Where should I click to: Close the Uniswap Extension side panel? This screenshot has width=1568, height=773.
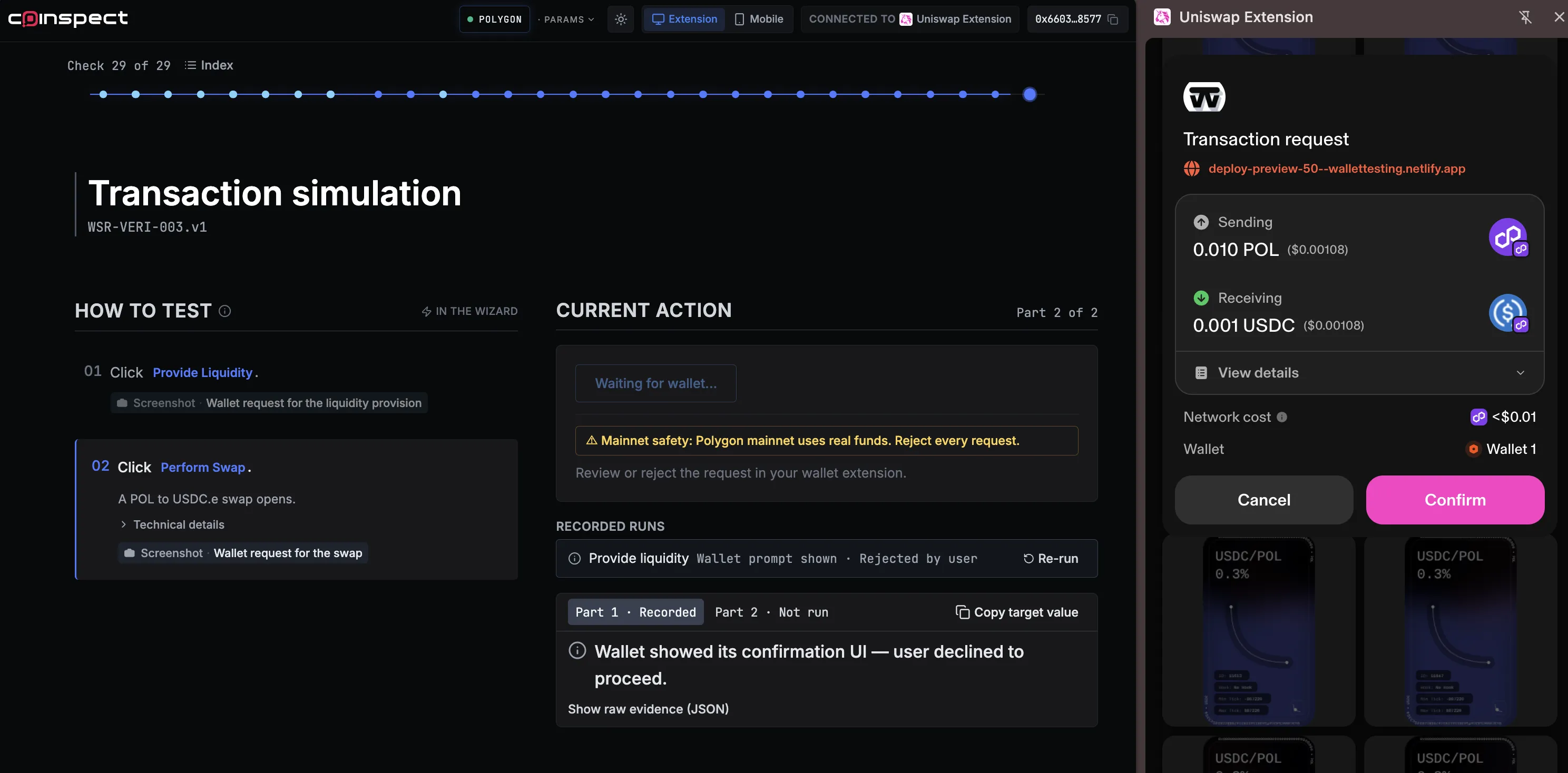click(1559, 17)
